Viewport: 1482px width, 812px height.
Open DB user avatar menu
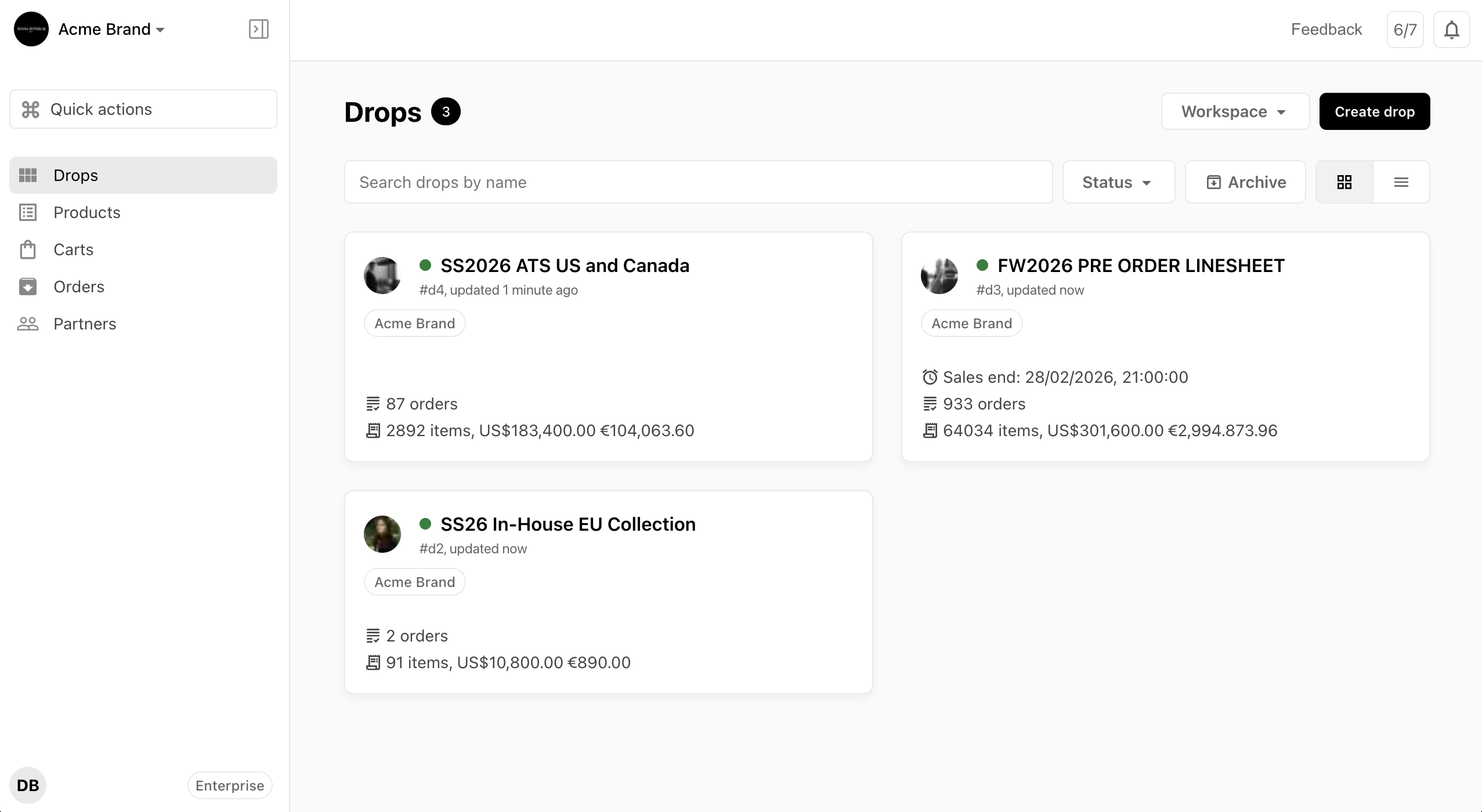click(28, 785)
